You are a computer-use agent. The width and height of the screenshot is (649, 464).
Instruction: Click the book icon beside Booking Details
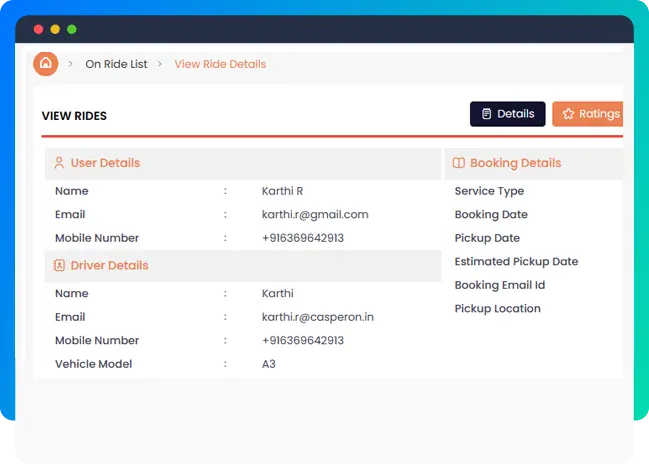458,163
